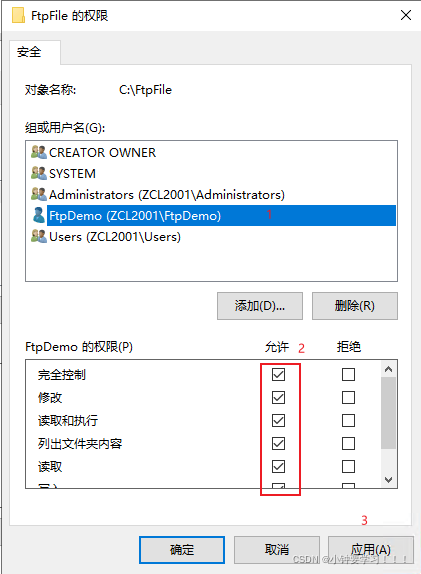Toggle Allow checkbox for 读取
The image size is (421, 574).
278,467
